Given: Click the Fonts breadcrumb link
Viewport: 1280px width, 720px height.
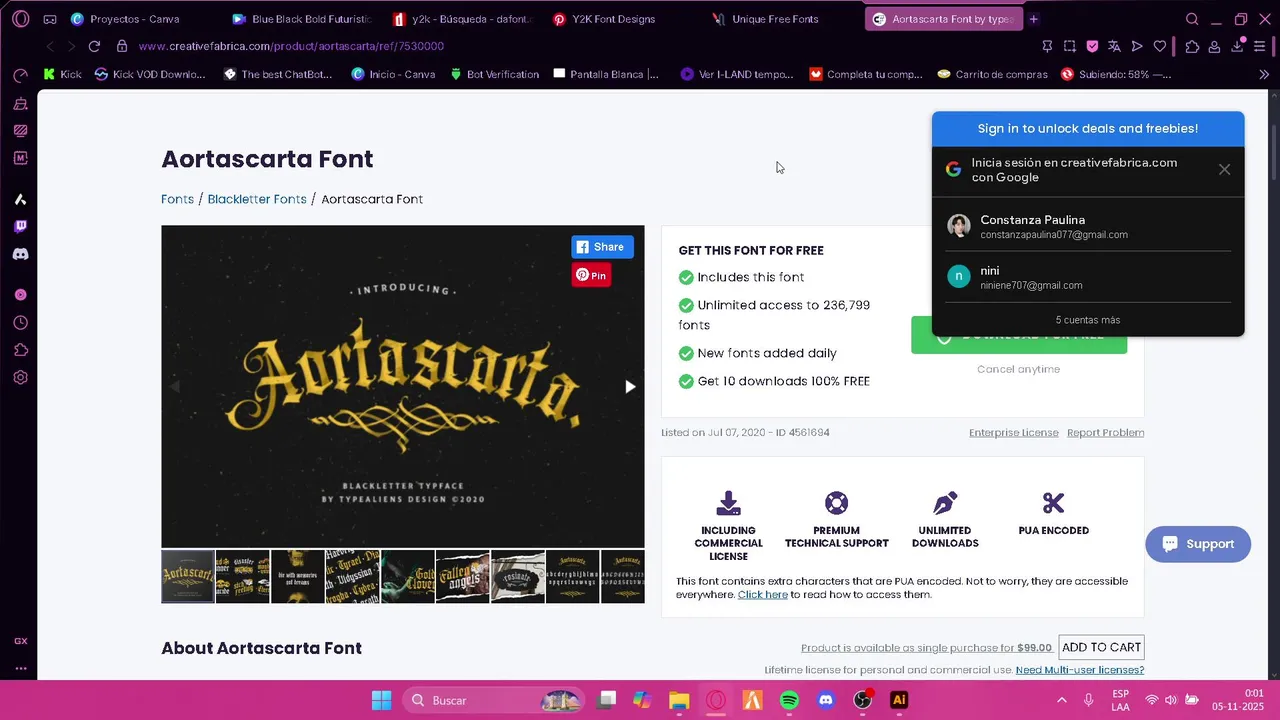Looking at the screenshot, I should (177, 199).
